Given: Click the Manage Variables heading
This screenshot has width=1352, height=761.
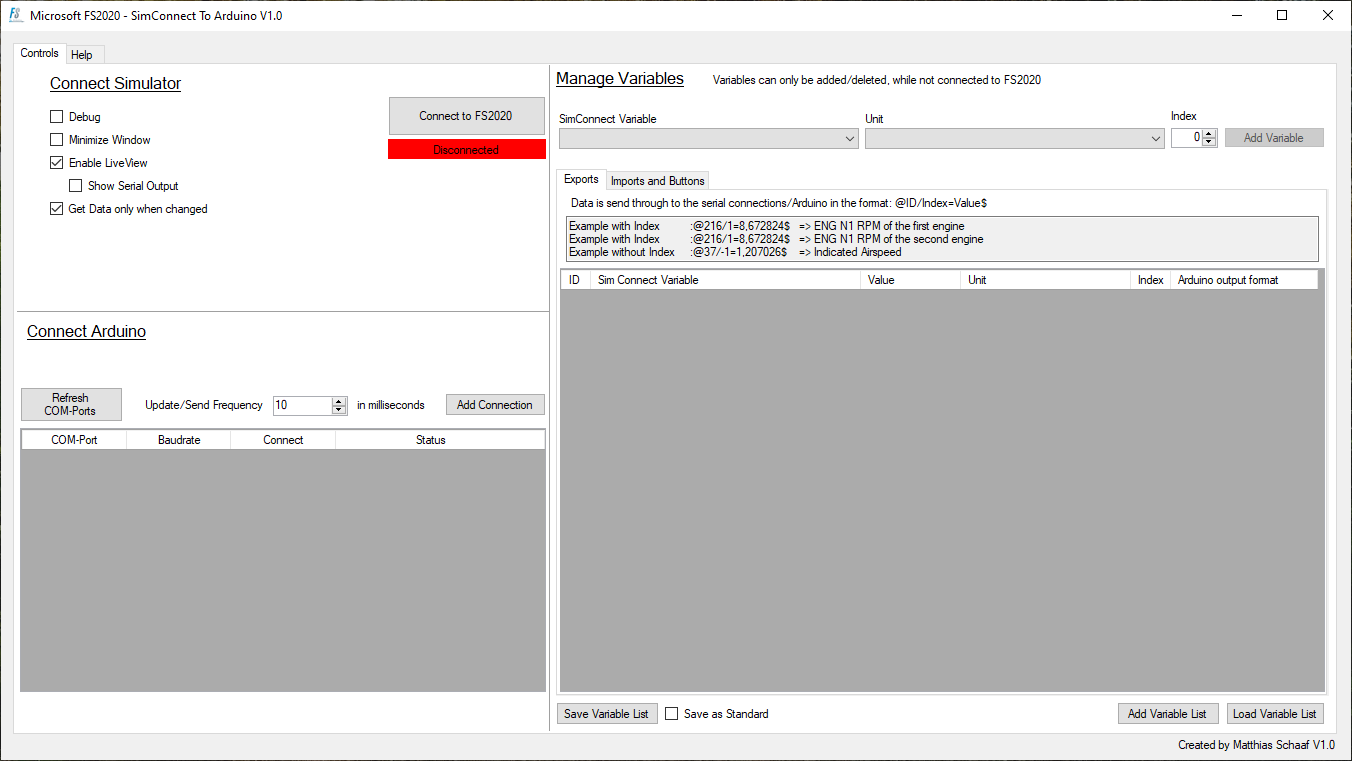Looking at the screenshot, I should (620, 79).
